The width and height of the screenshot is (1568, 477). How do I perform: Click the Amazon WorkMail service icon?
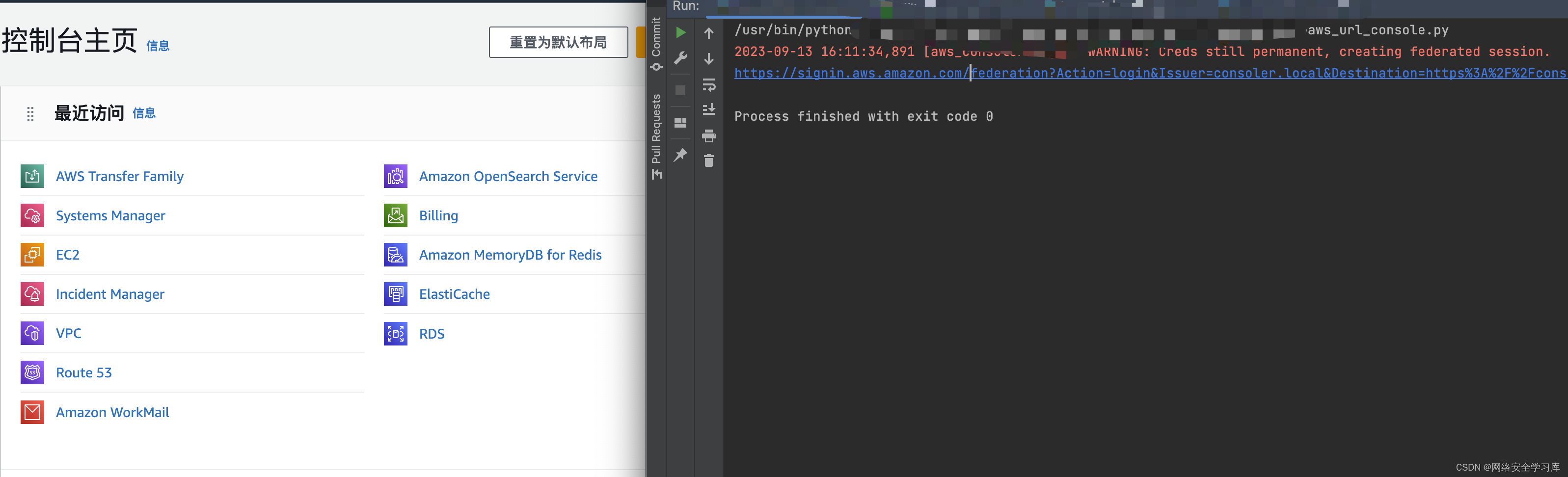pos(32,412)
